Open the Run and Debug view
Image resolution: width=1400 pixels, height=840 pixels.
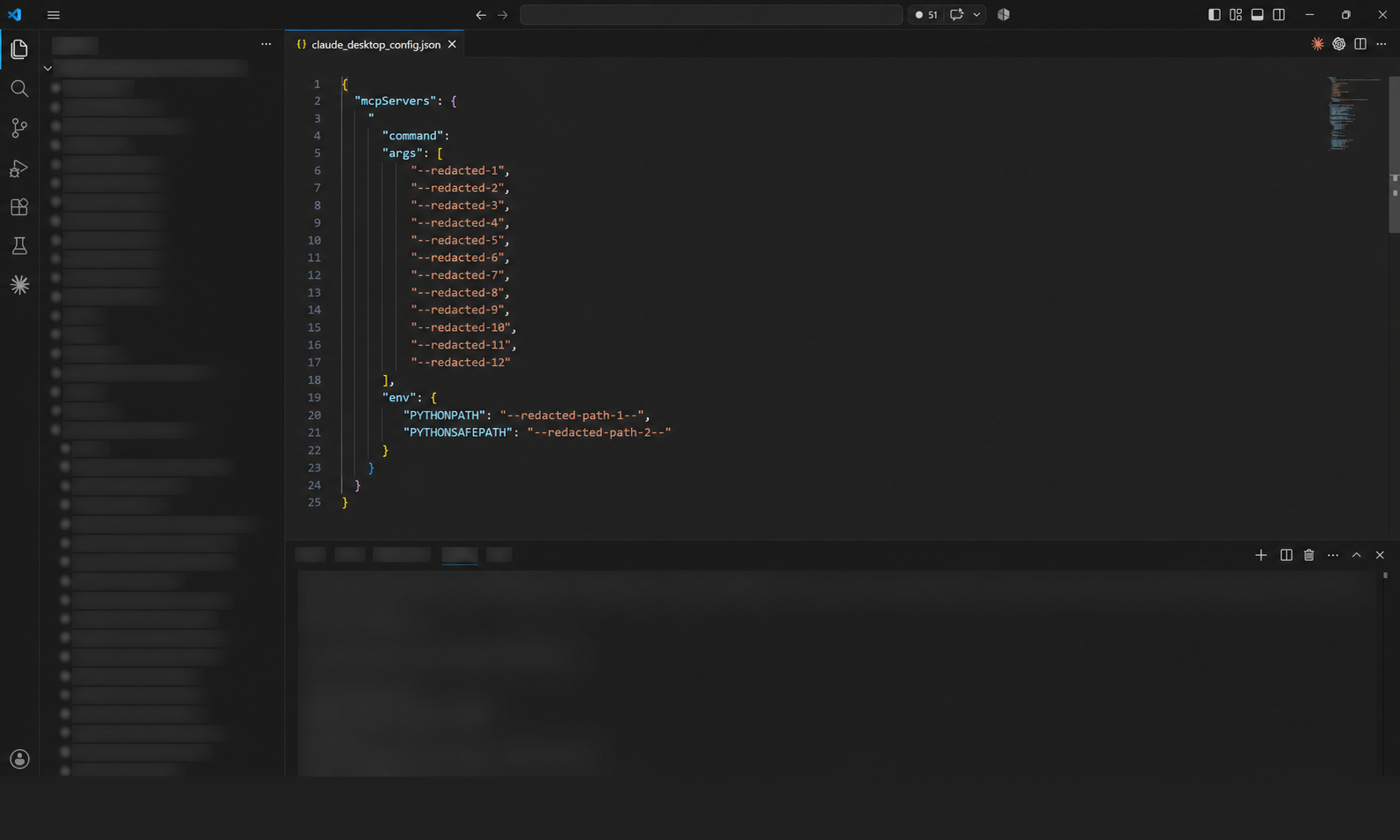[x=19, y=168]
